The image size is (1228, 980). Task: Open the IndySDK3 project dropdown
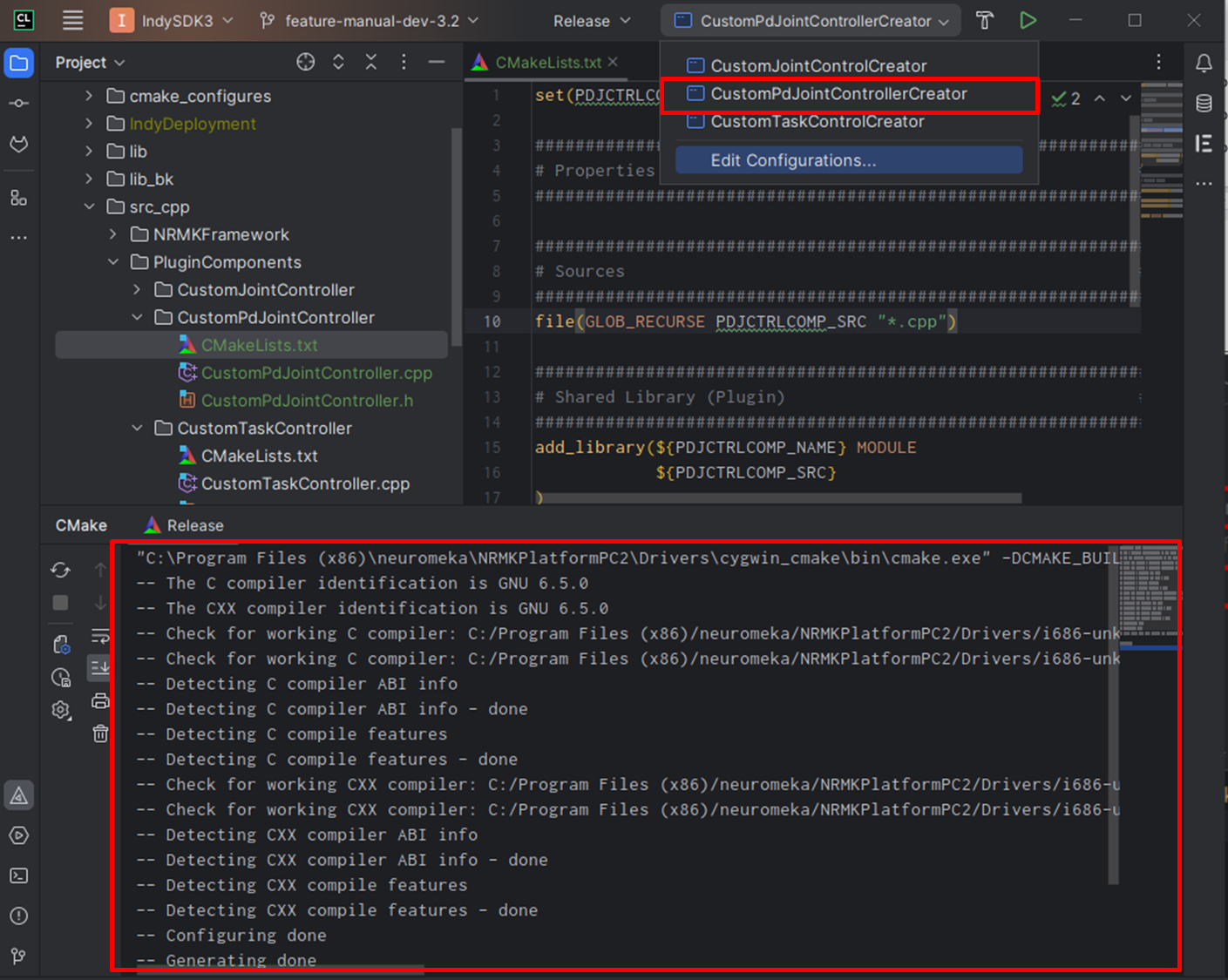172,20
